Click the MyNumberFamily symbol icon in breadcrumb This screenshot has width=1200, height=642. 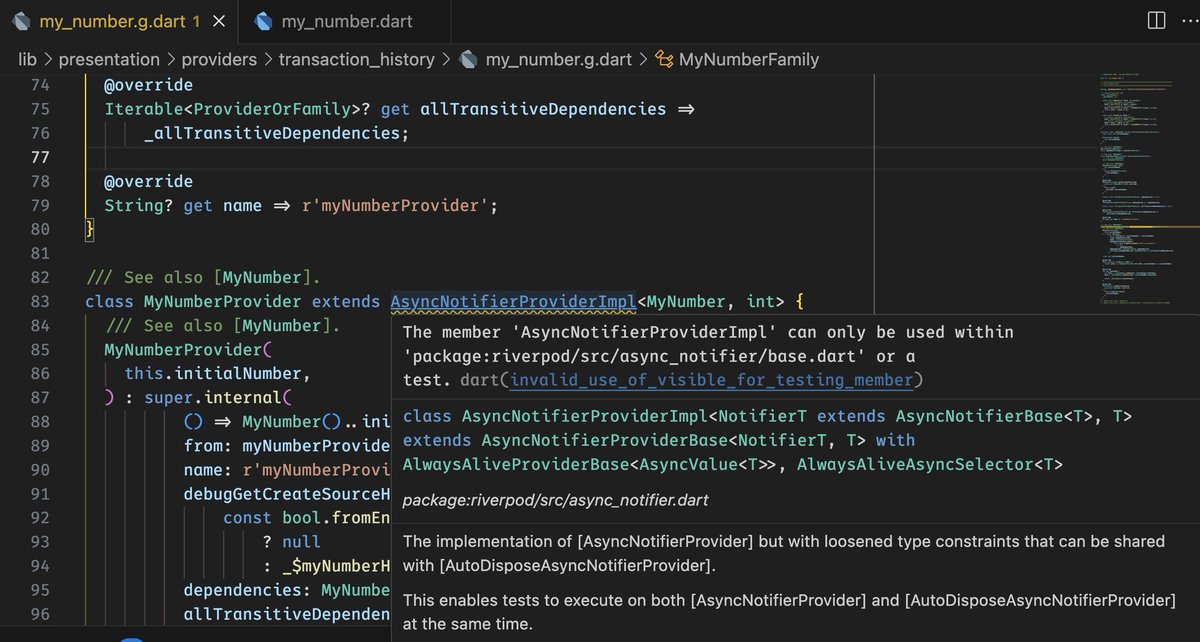663,59
